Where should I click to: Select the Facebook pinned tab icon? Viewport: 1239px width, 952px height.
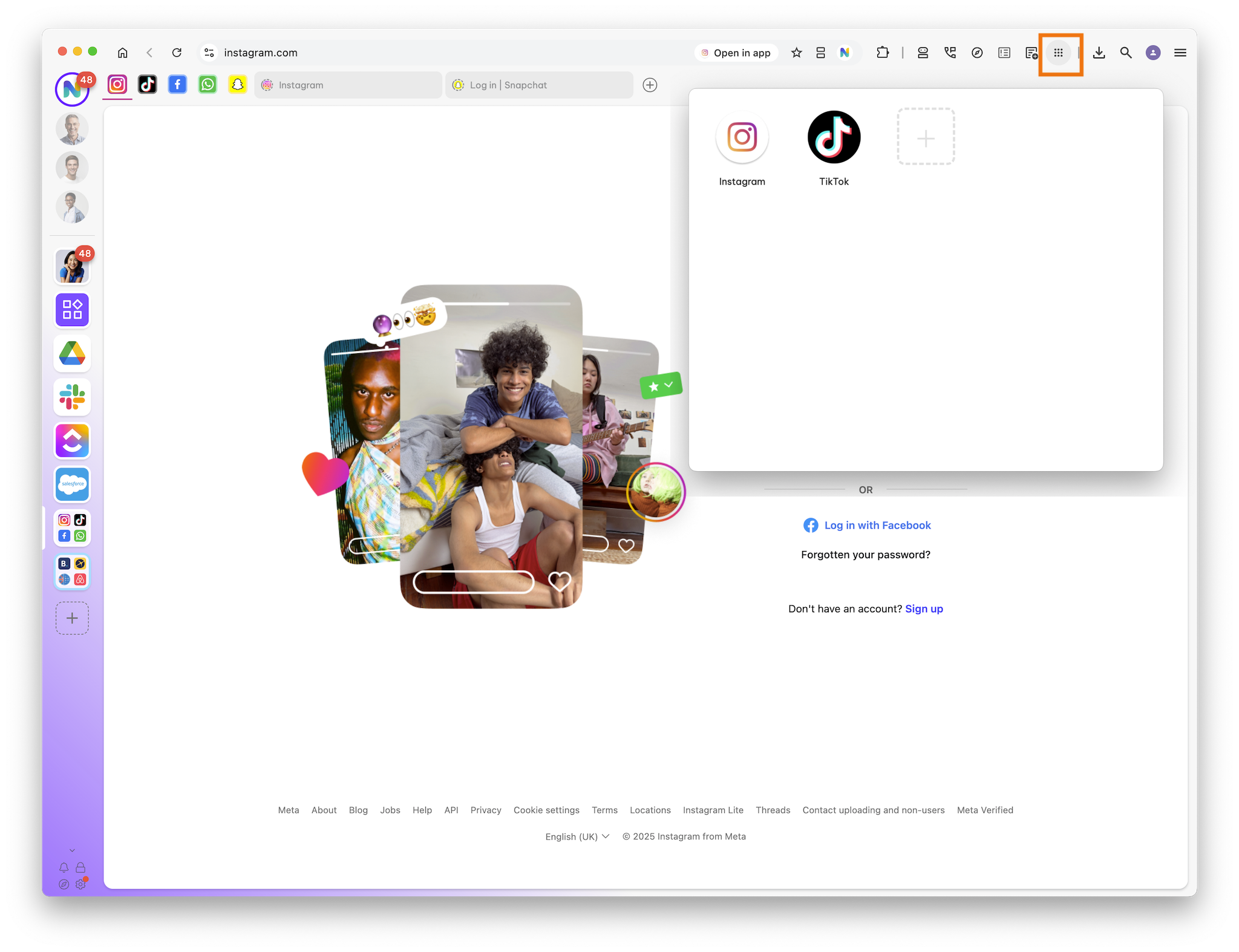point(177,85)
